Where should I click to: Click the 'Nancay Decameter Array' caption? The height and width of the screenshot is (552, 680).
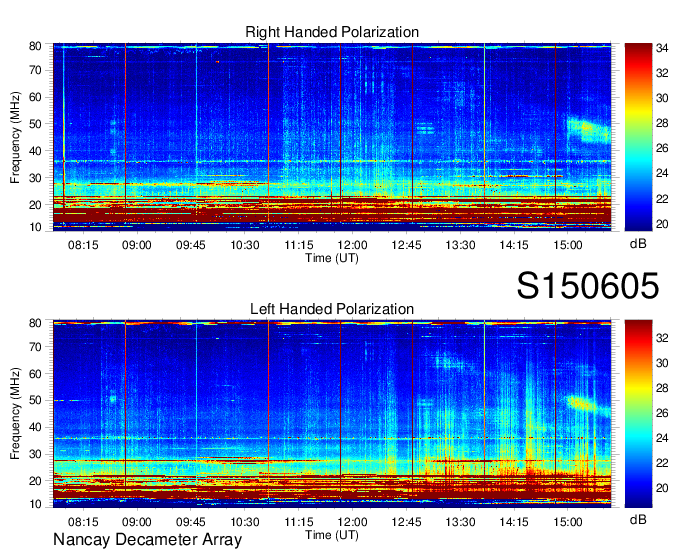147,540
